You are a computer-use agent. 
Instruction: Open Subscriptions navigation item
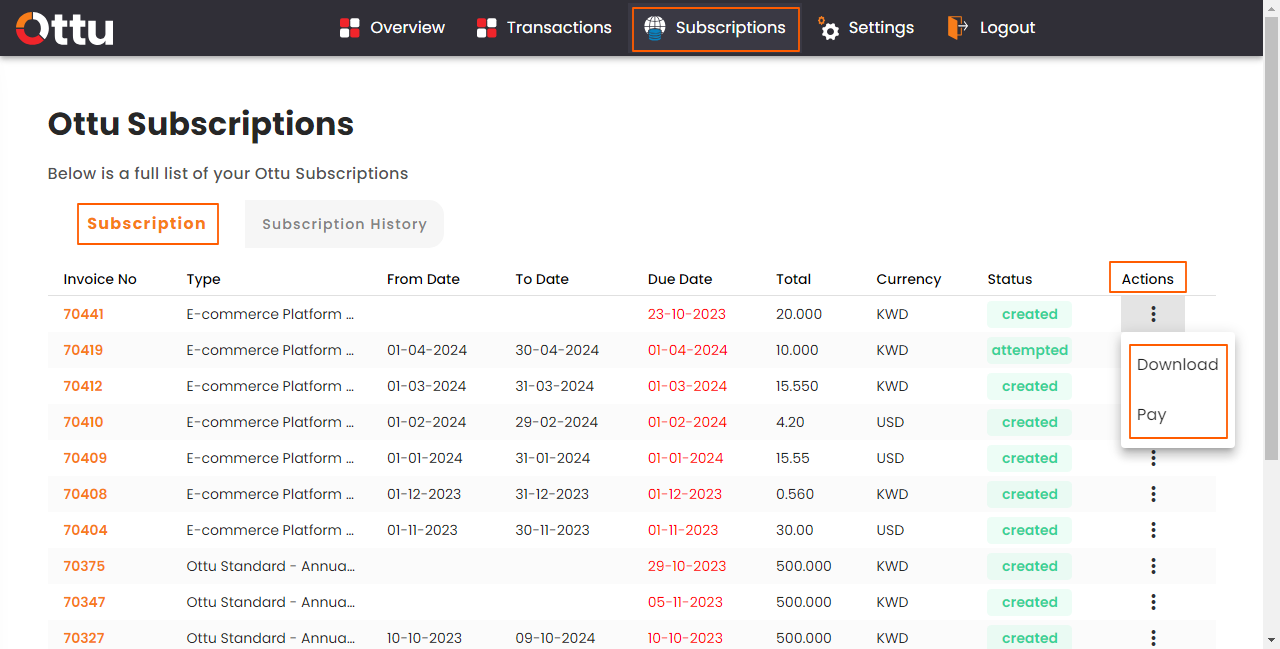(x=716, y=29)
